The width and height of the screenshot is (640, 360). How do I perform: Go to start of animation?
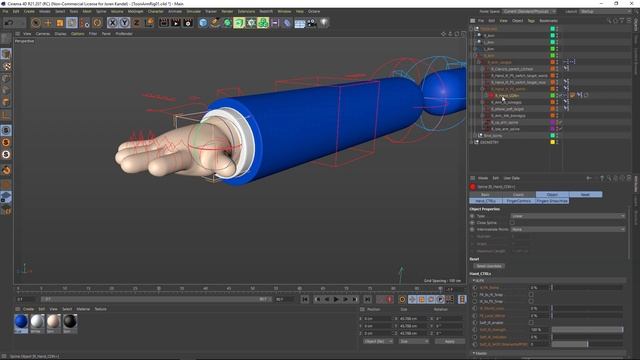(305, 300)
